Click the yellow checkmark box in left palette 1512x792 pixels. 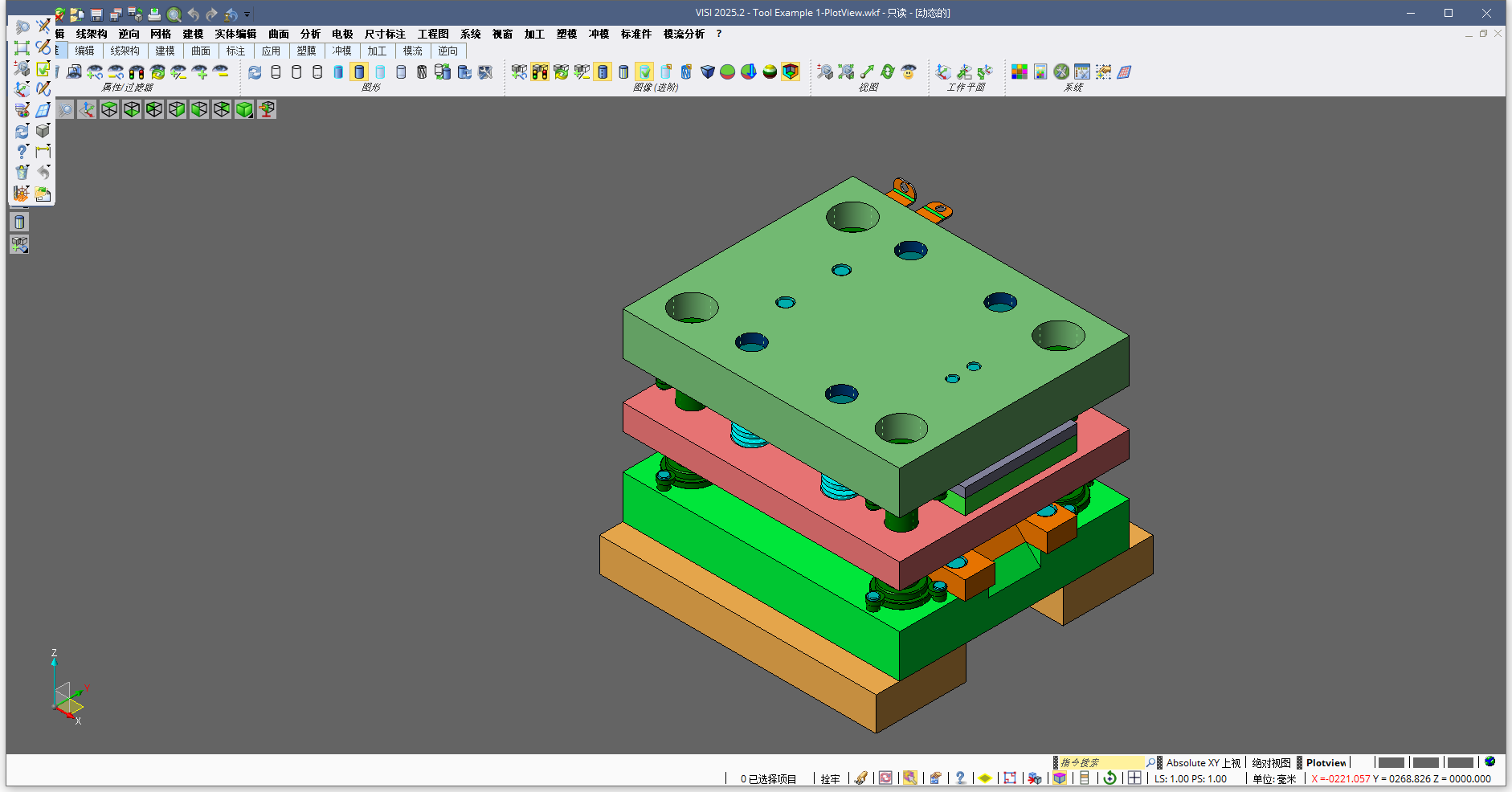click(43, 68)
